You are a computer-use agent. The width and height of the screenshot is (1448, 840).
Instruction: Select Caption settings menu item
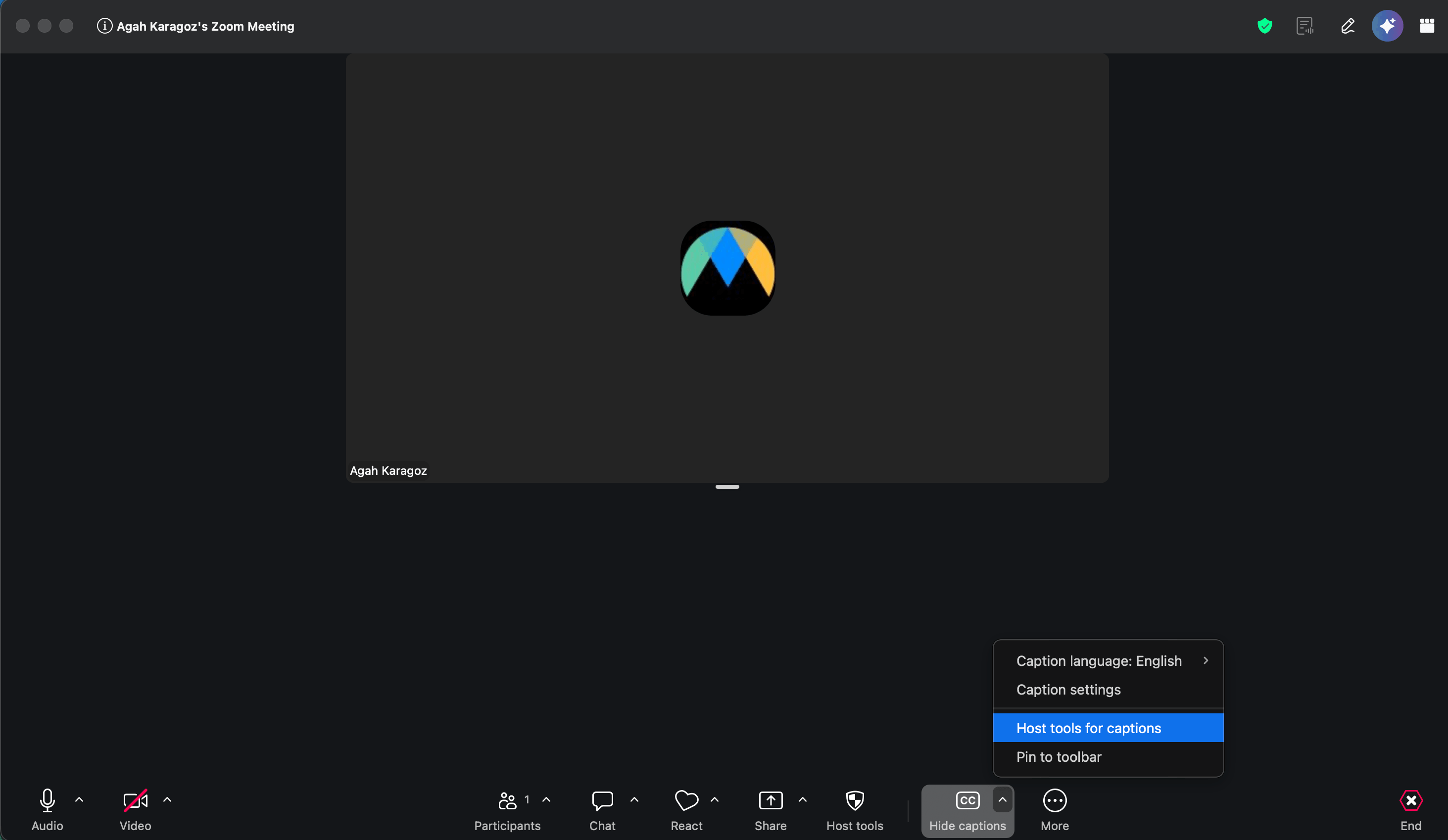[x=1109, y=690]
